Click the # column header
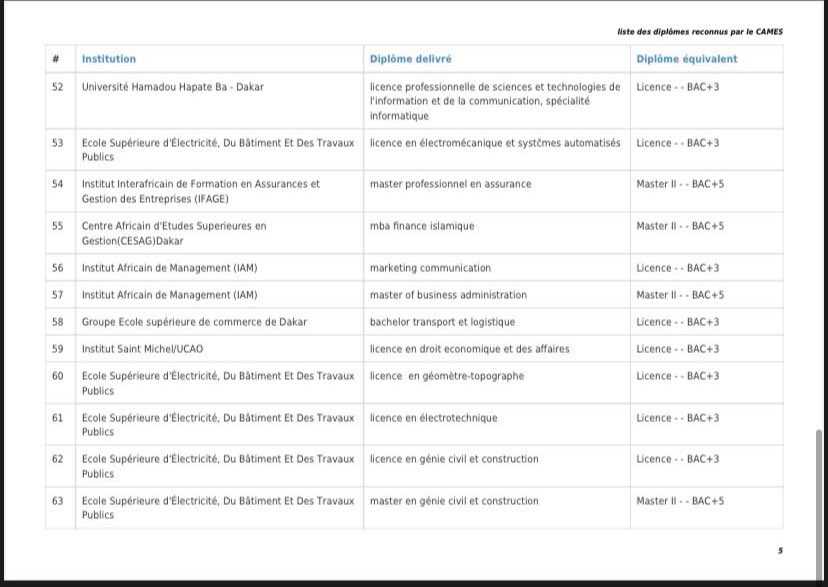Image resolution: width=828 pixels, height=587 pixels. (56, 59)
